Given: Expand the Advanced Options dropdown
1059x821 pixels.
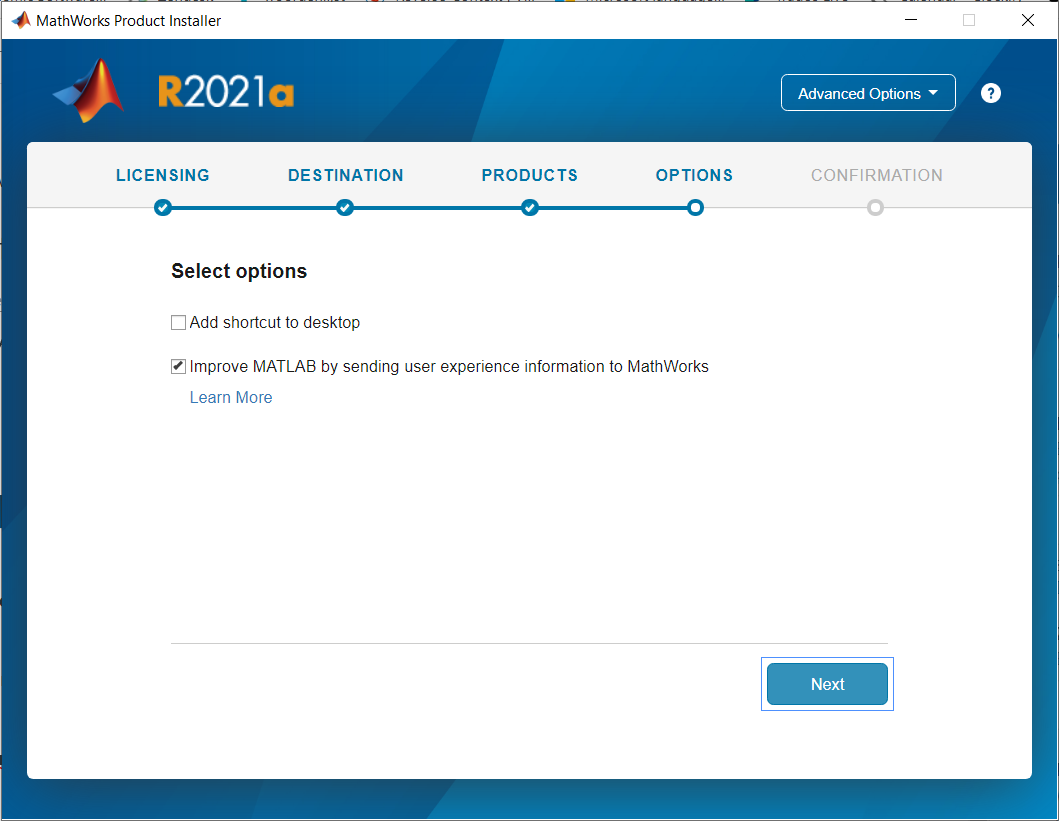Looking at the screenshot, I should [x=868, y=93].
